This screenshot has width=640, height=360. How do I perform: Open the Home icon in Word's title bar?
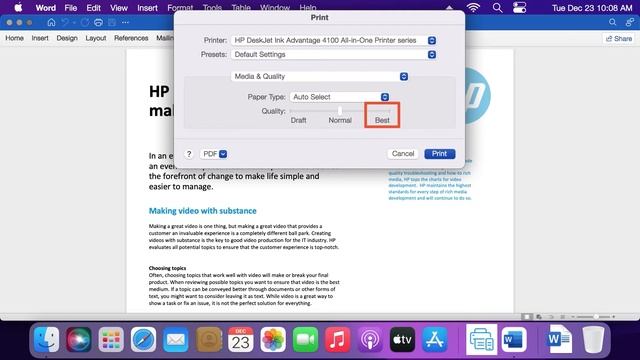pyautogui.click(x=51, y=22)
